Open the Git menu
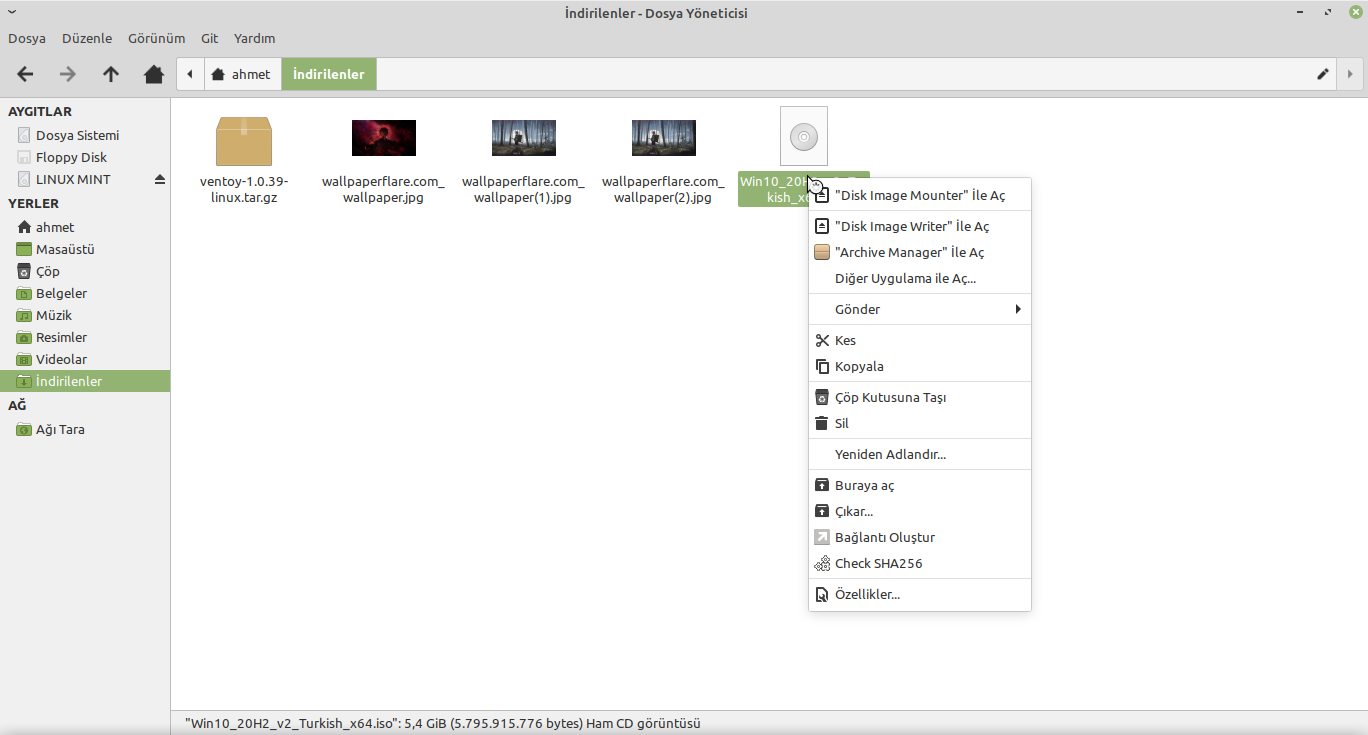 pyautogui.click(x=209, y=39)
